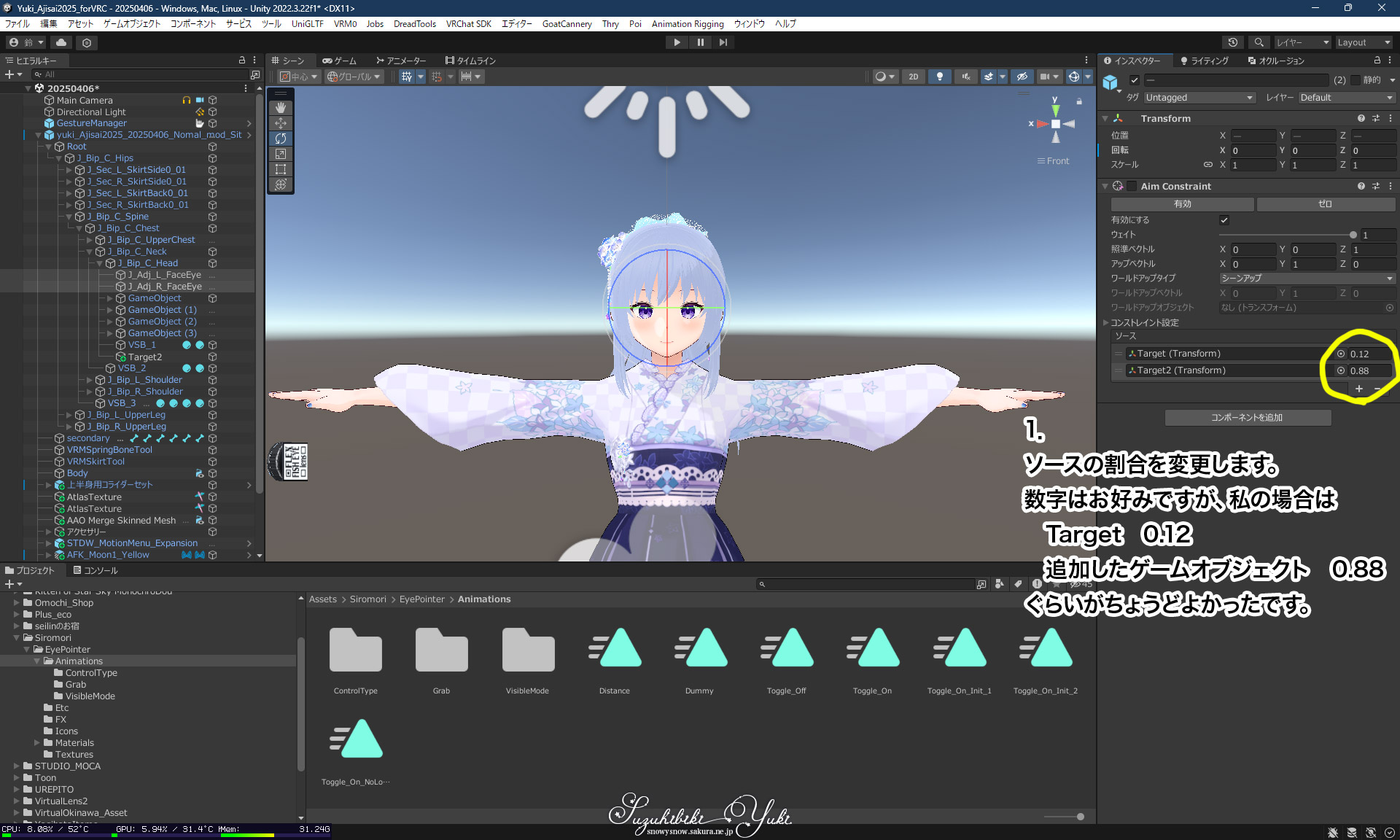Open the Layers (レイヤー) dropdown in toolbar
Image resolution: width=1400 pixels, height=840 pixels.
(1302, 42)
